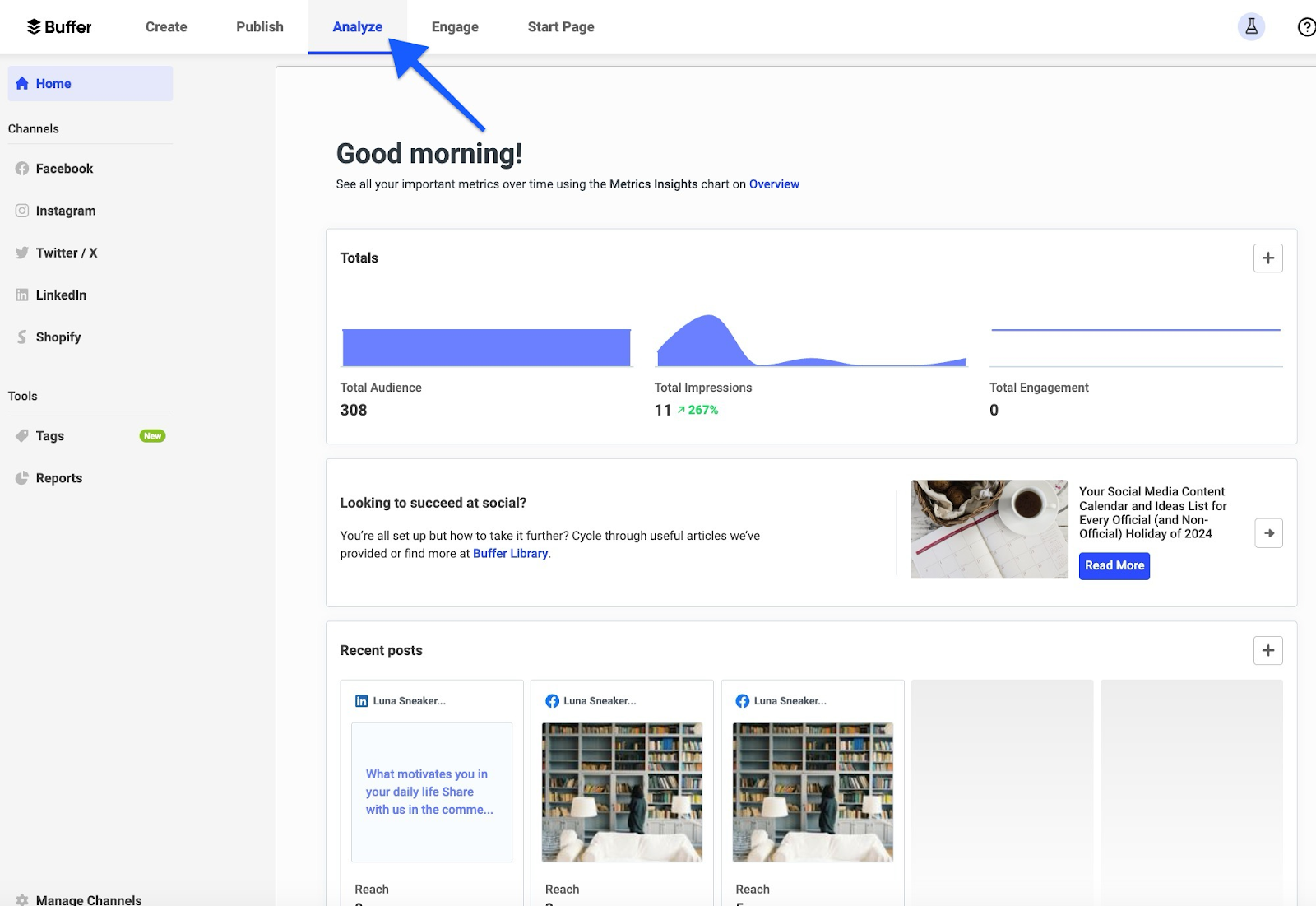Open the Tags tool
The width and height of the screenshot is (1316, 906).
tap(49, 435)
